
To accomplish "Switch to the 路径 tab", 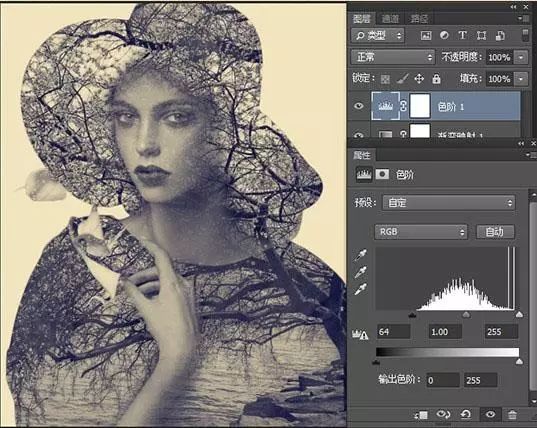I will 419,18.
